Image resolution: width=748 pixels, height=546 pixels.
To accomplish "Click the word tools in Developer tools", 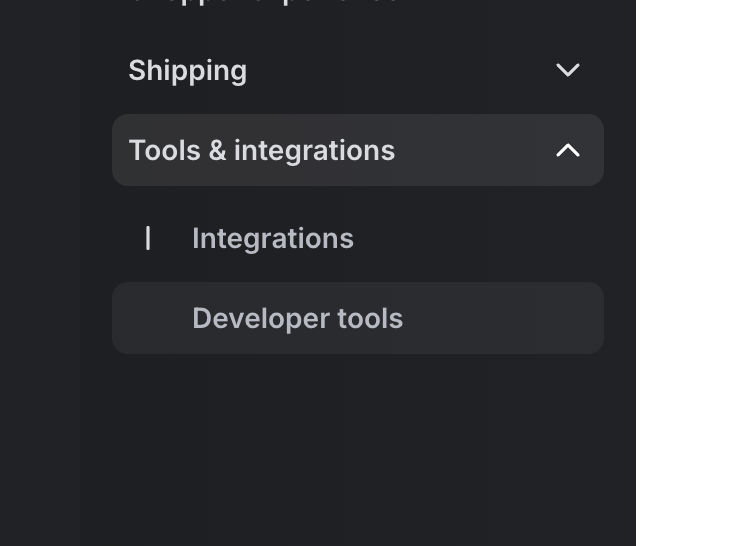I will (370, 318).
